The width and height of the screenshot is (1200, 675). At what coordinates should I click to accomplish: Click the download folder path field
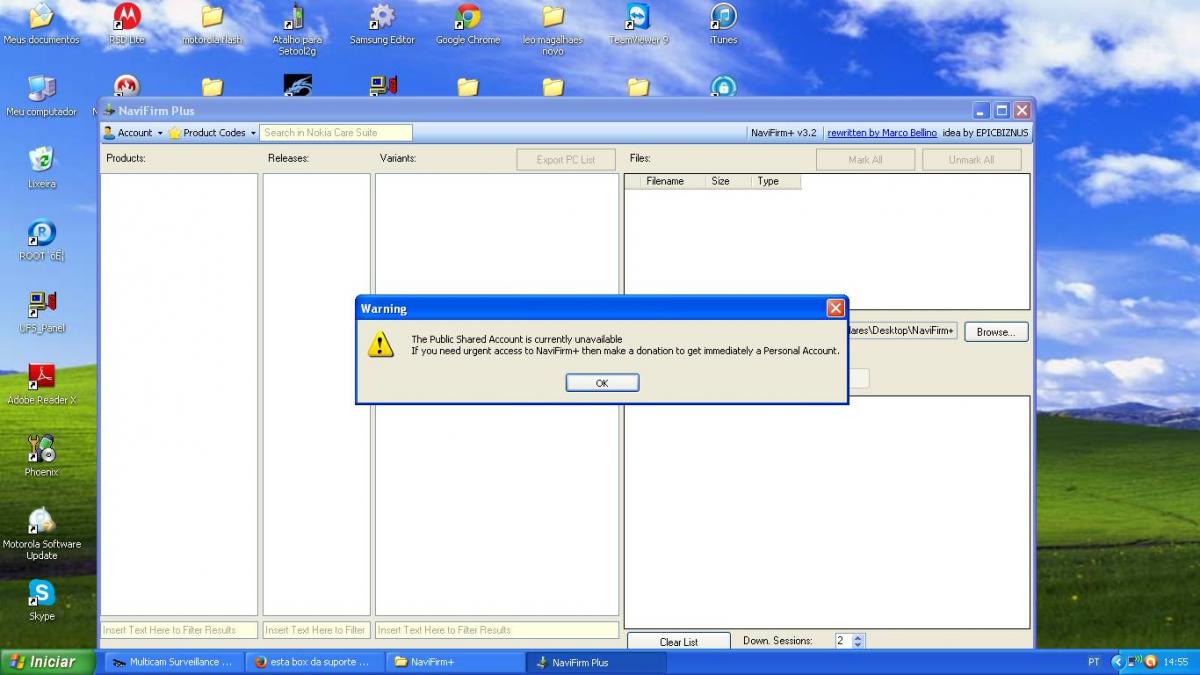point(903,330)
